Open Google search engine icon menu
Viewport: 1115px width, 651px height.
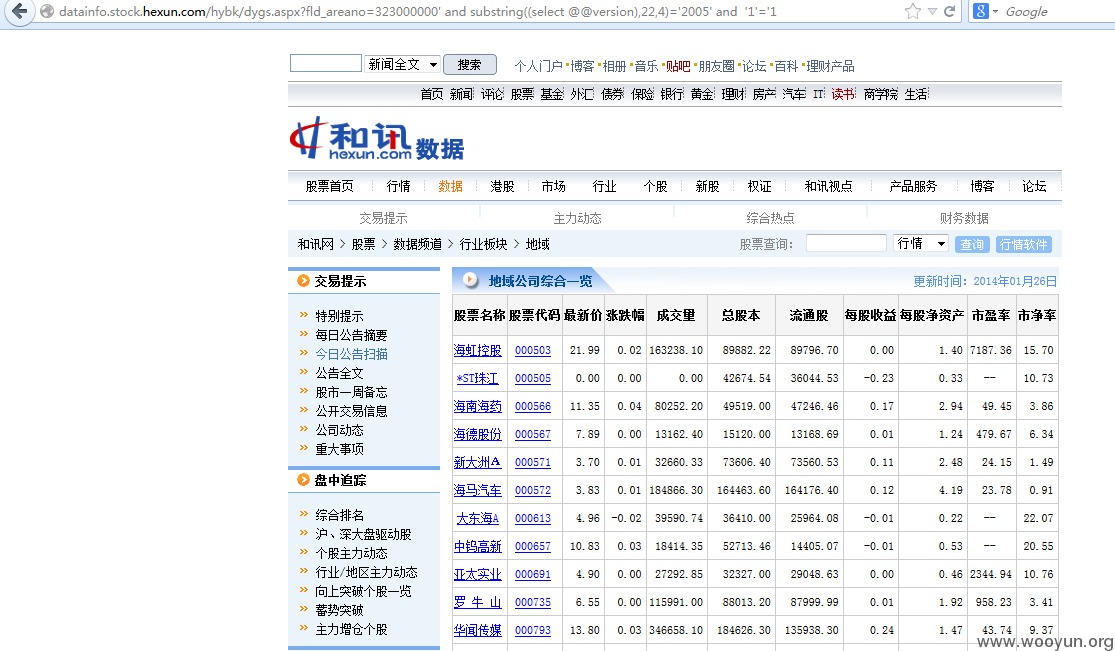pyautogui.click(x=986, y=11)
